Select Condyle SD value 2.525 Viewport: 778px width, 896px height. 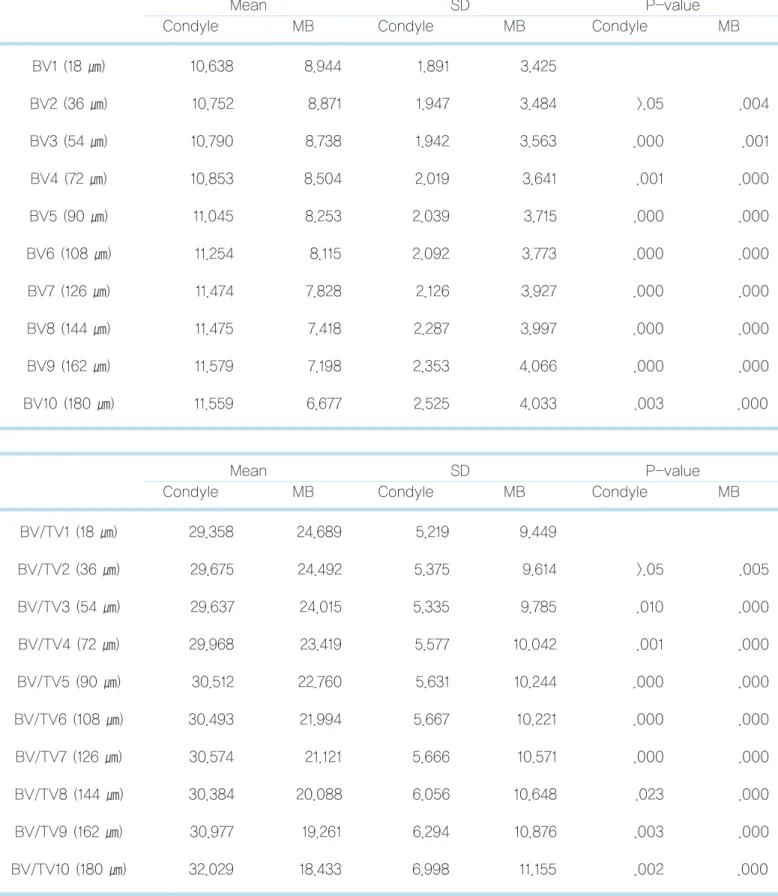[431, 404]
